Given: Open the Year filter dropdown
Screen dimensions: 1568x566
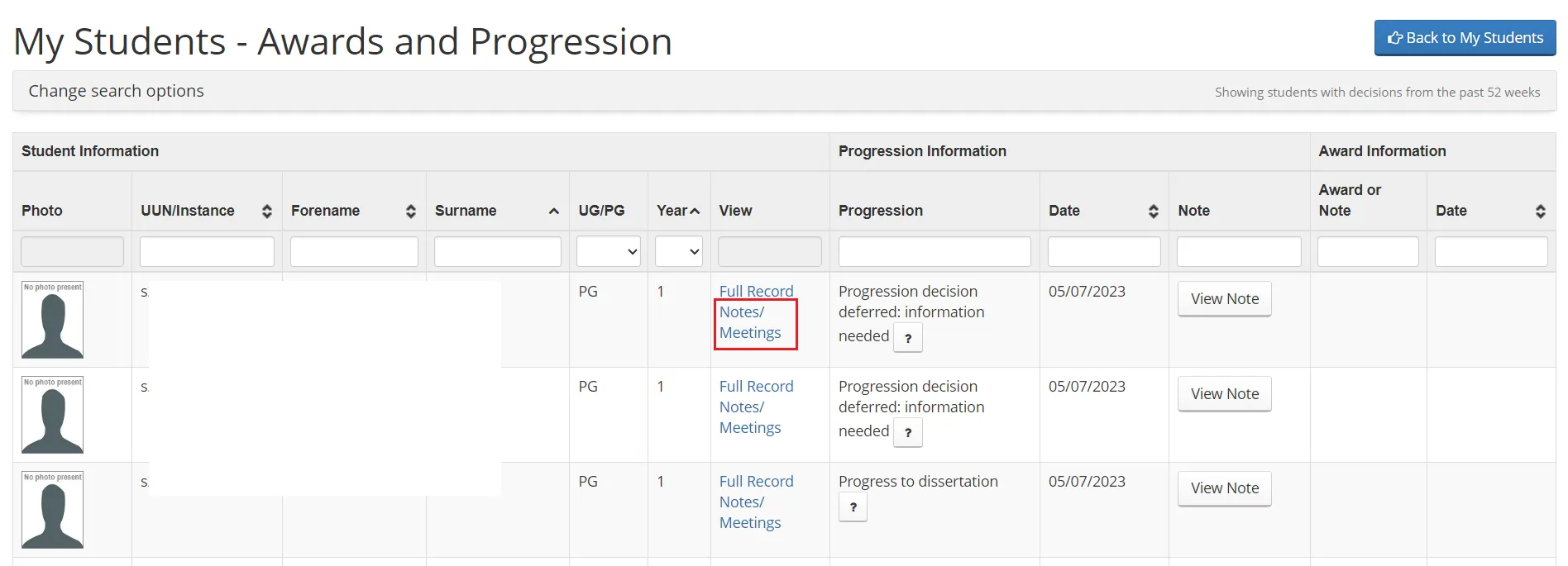Looking at the screenshot, I should pyautogui.click(x=678, y=251).
